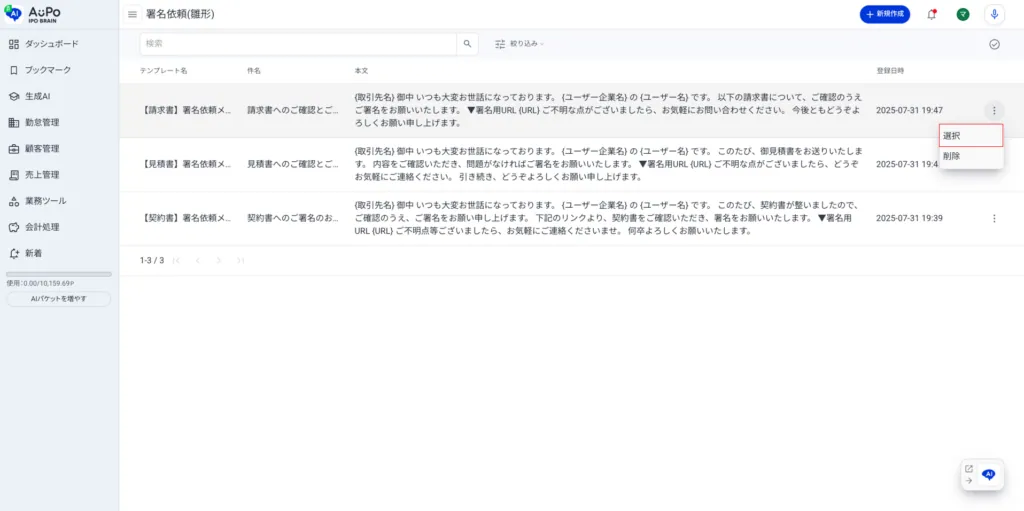
Task: Click date 2025-07-31 19:39
Action: click(909, 218)
